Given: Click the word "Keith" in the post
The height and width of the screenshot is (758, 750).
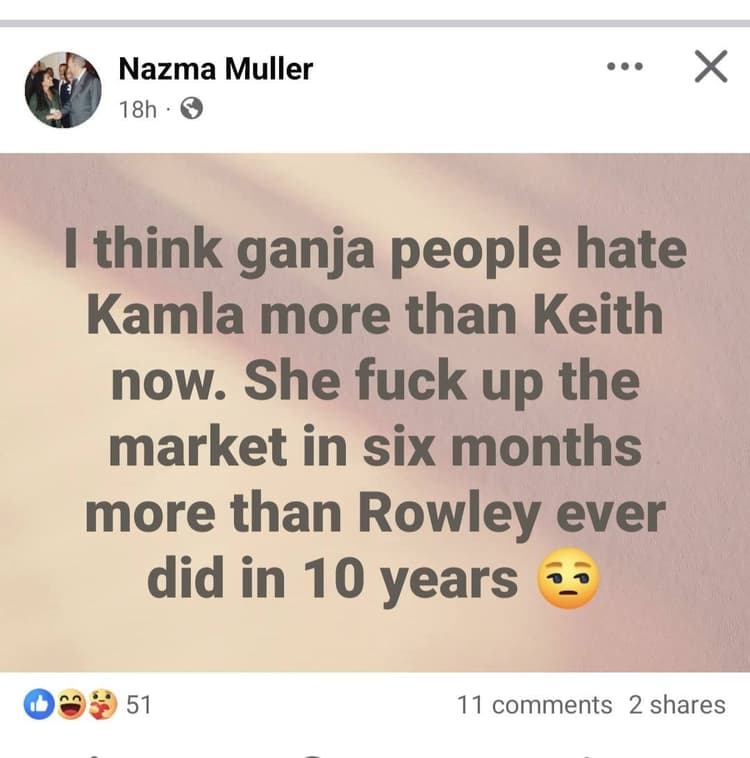Looking at the screenshot, I should click(x=592, y=316).
